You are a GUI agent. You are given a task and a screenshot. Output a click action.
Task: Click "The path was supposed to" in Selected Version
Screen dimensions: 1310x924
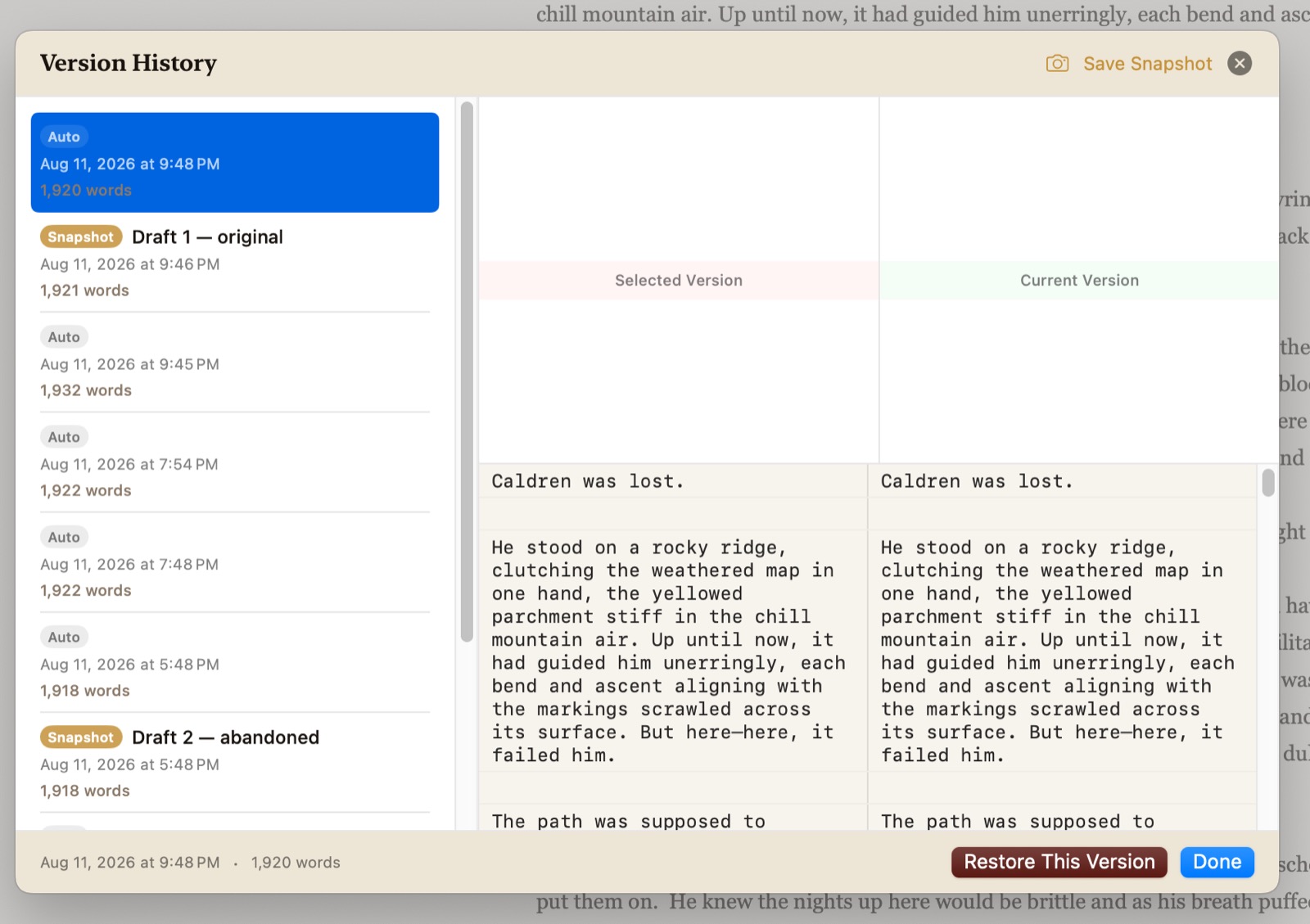(628, 821)
